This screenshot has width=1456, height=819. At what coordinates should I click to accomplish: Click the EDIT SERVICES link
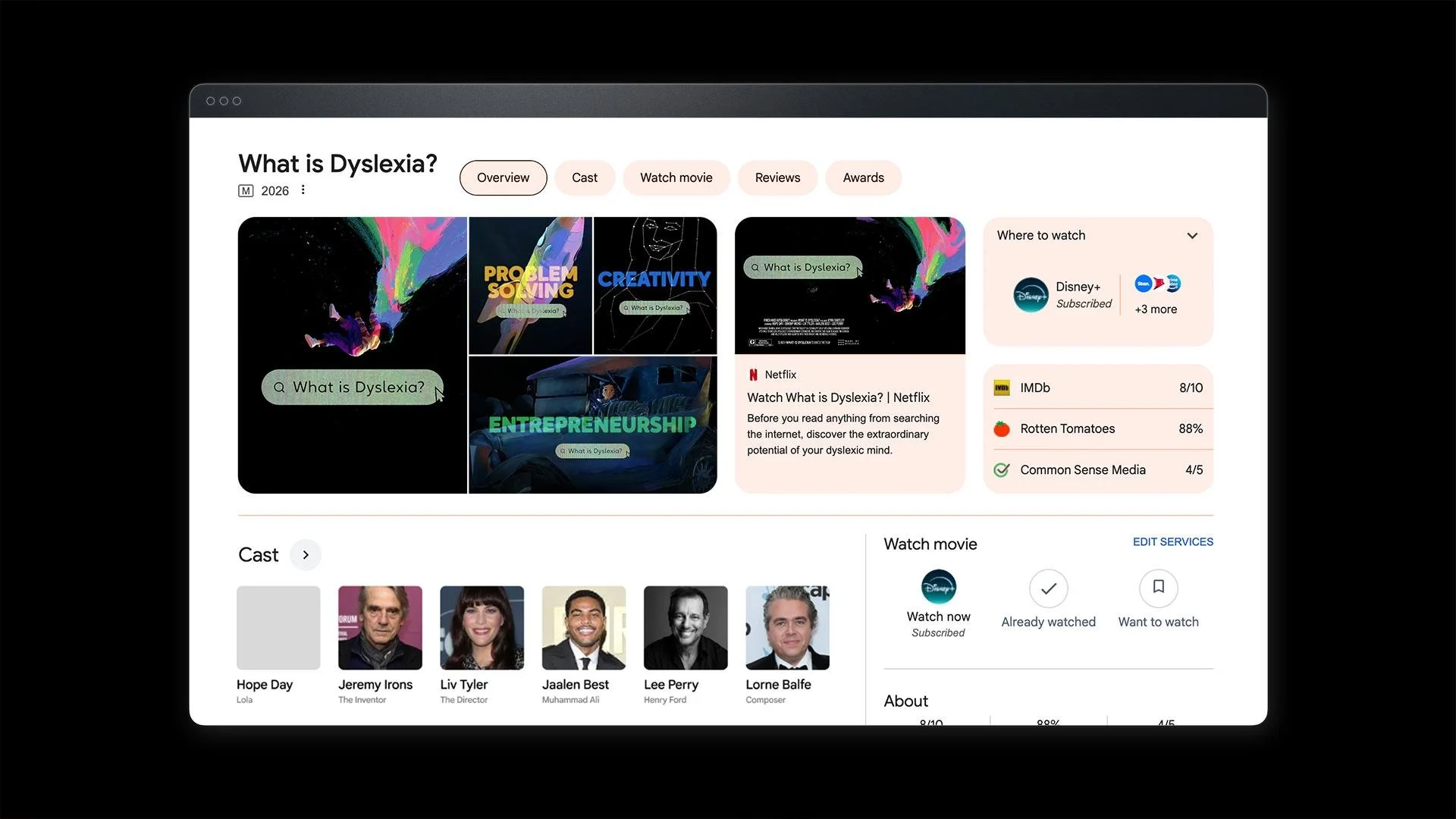1173,542
